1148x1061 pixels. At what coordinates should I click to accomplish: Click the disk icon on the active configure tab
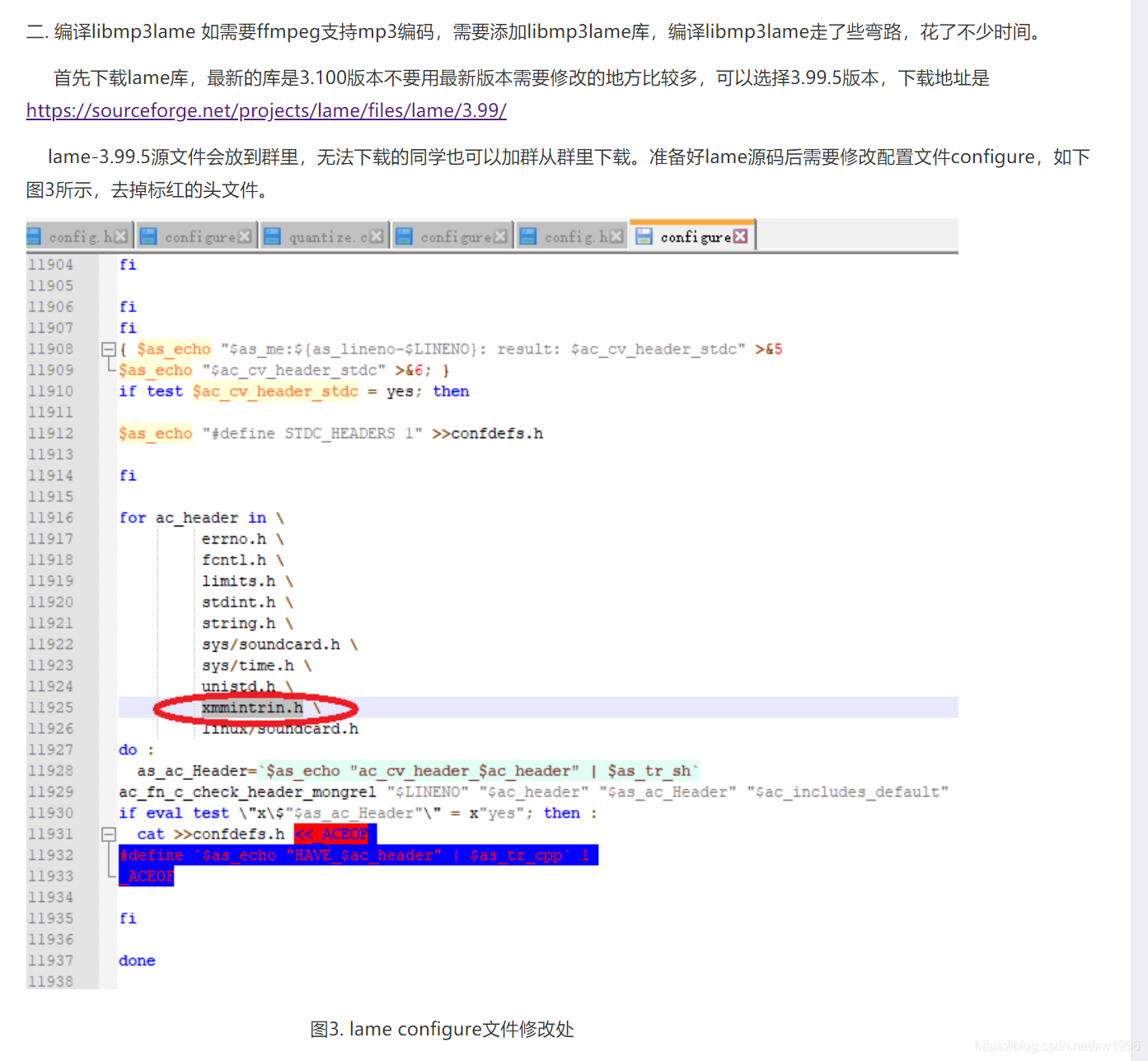click(644, 236)
